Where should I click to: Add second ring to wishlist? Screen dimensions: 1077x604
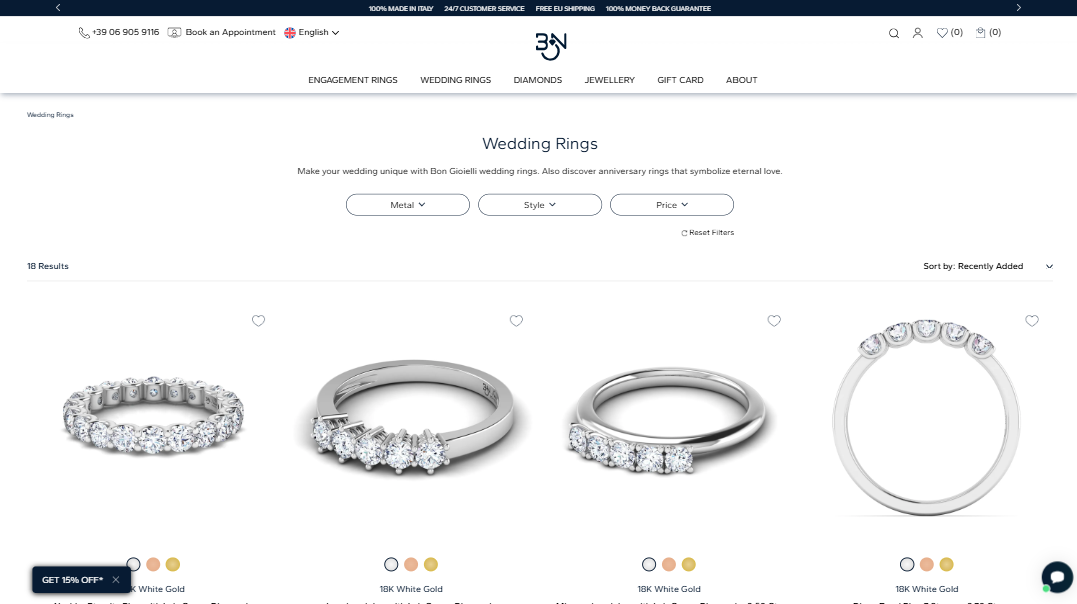point(517,320)
